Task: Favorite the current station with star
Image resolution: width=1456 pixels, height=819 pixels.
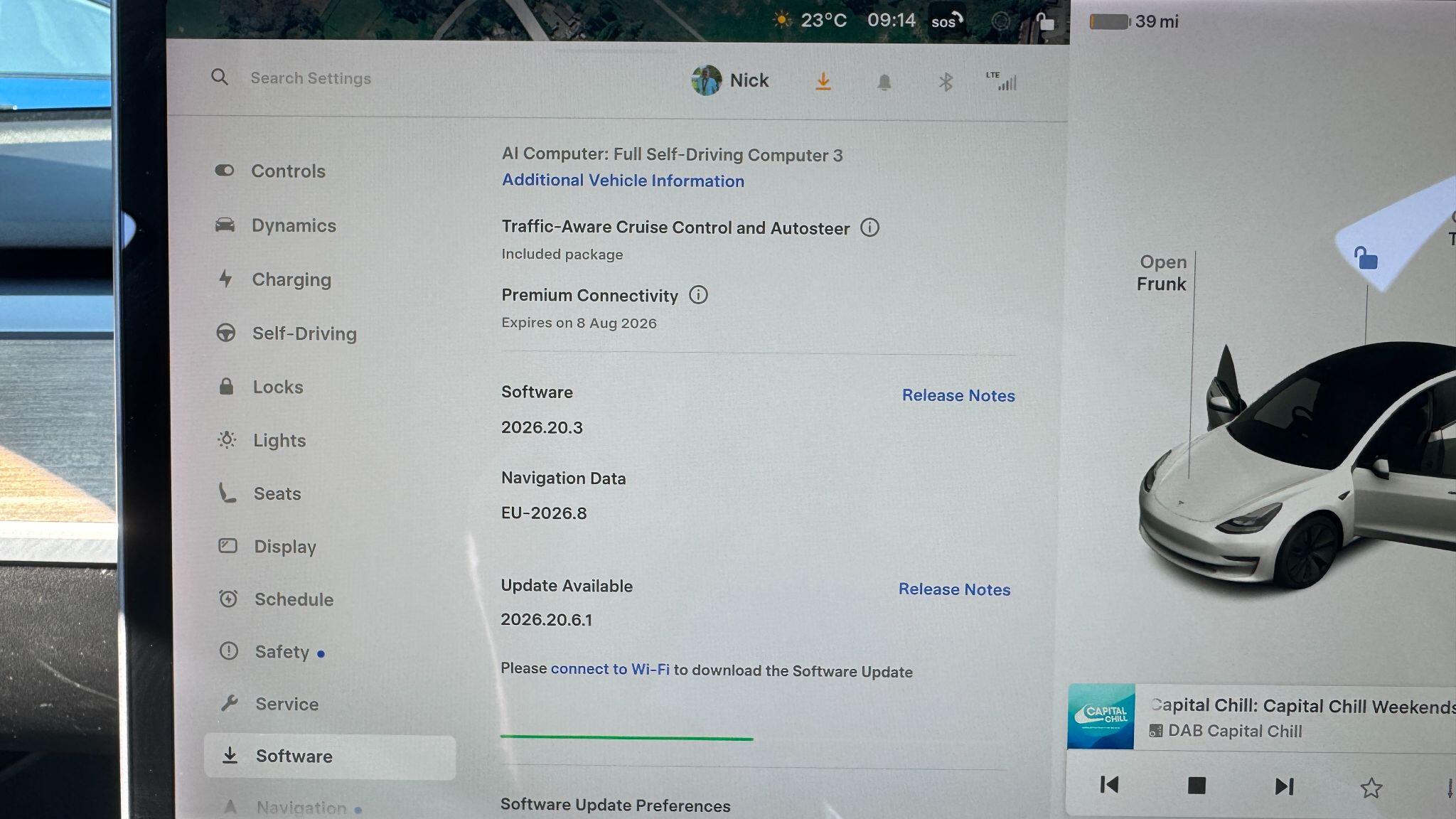Action: (1371, 788)
